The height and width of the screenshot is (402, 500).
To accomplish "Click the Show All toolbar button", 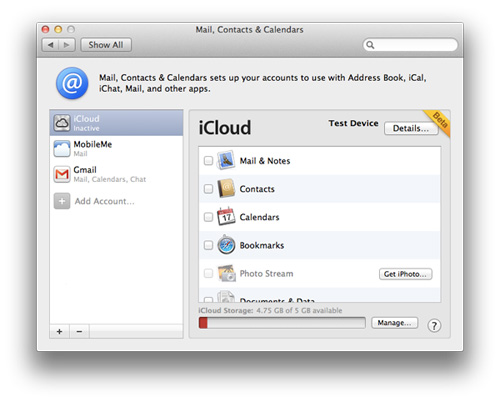I will (106, 45).
